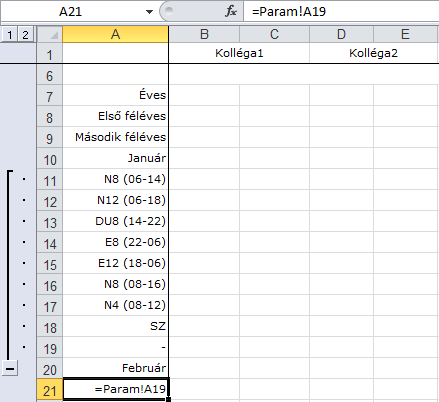The width and height of the screenshot is (439, 402).
Task: Select row 12 header
Action: pos(50,201)
